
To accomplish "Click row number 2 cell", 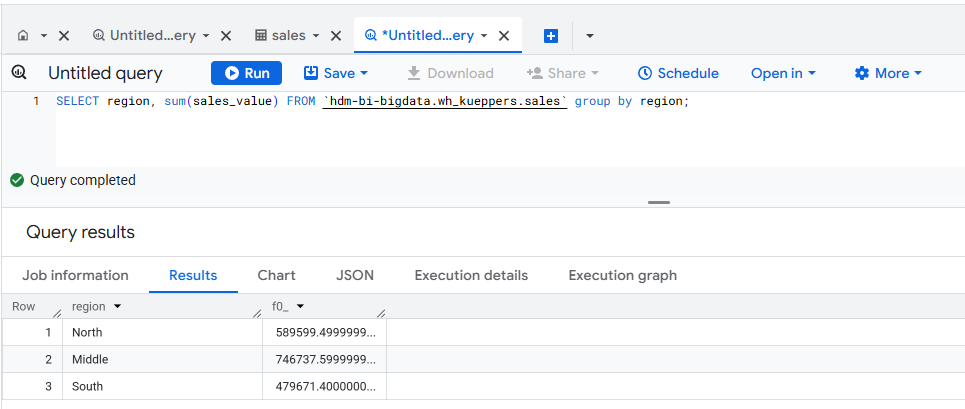I will (x=33, y=359).
